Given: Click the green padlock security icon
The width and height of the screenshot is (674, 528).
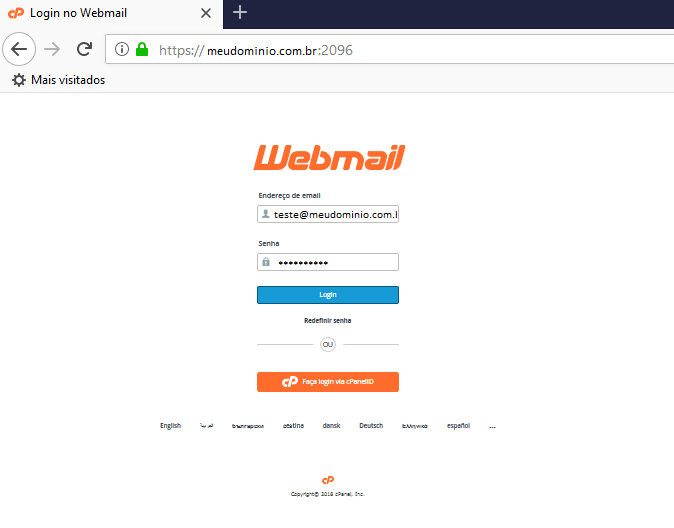Looking at the screenshot, I should pyautogui.click(x=142, y=49).
